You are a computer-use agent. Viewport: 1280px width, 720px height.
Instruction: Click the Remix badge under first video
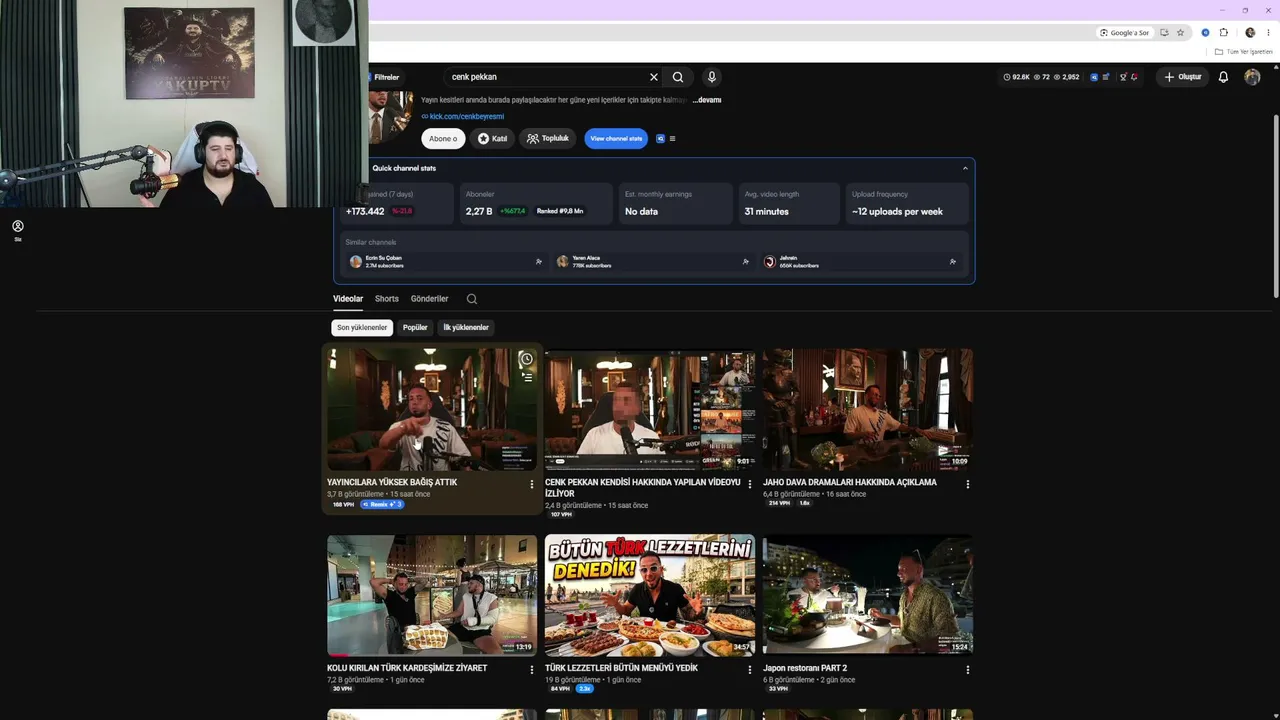coord(382,505)
